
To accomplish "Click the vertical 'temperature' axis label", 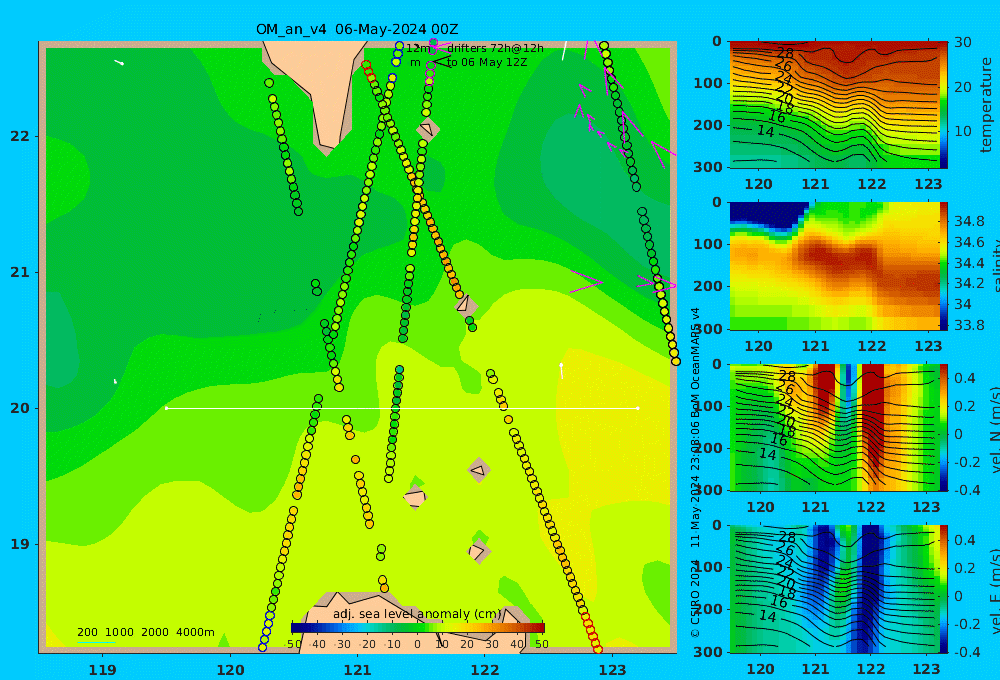I will coord(986,105).
